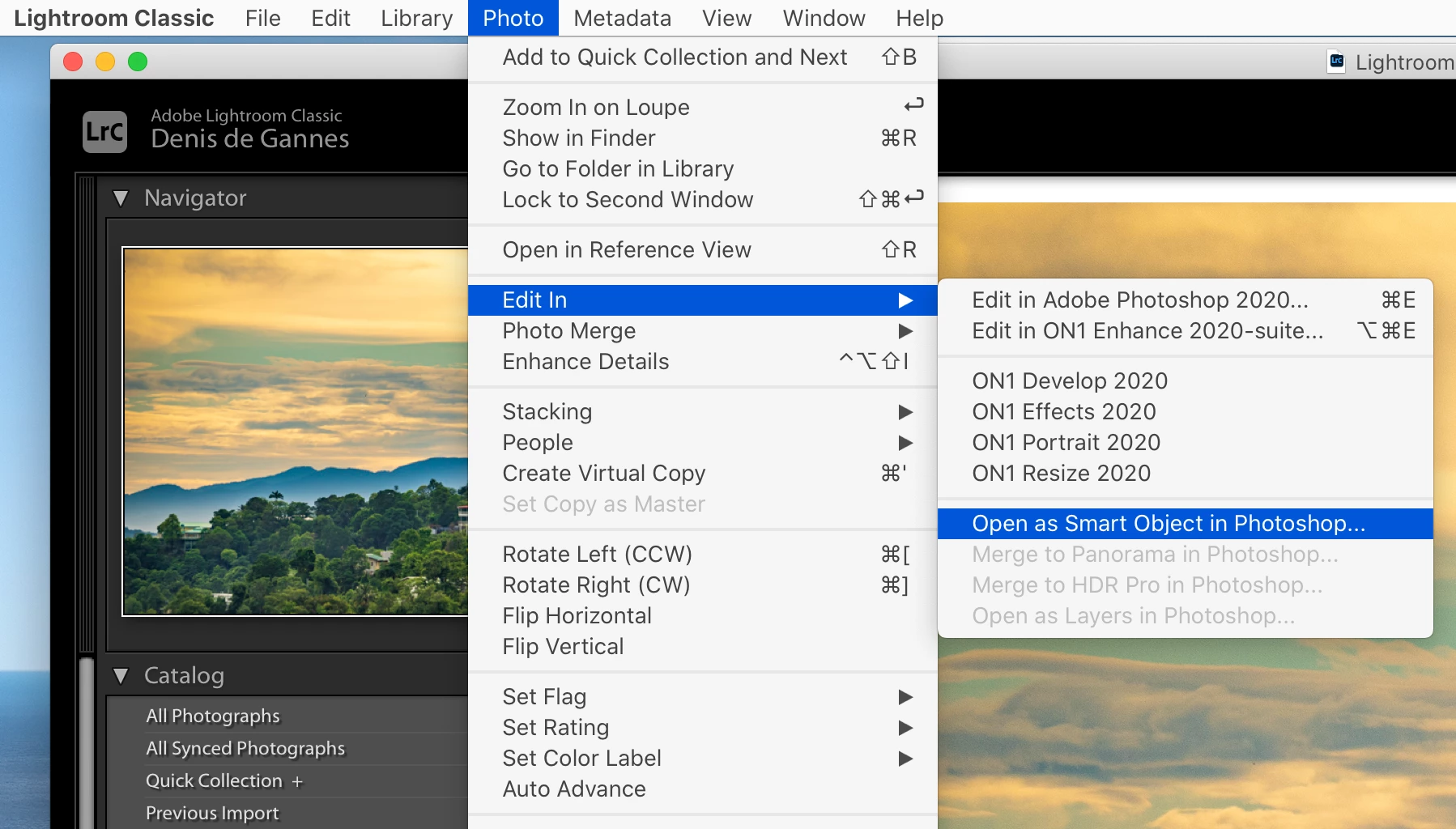The image size is (1456, 829).
Task: Open the Help menu
Action: 919,18
